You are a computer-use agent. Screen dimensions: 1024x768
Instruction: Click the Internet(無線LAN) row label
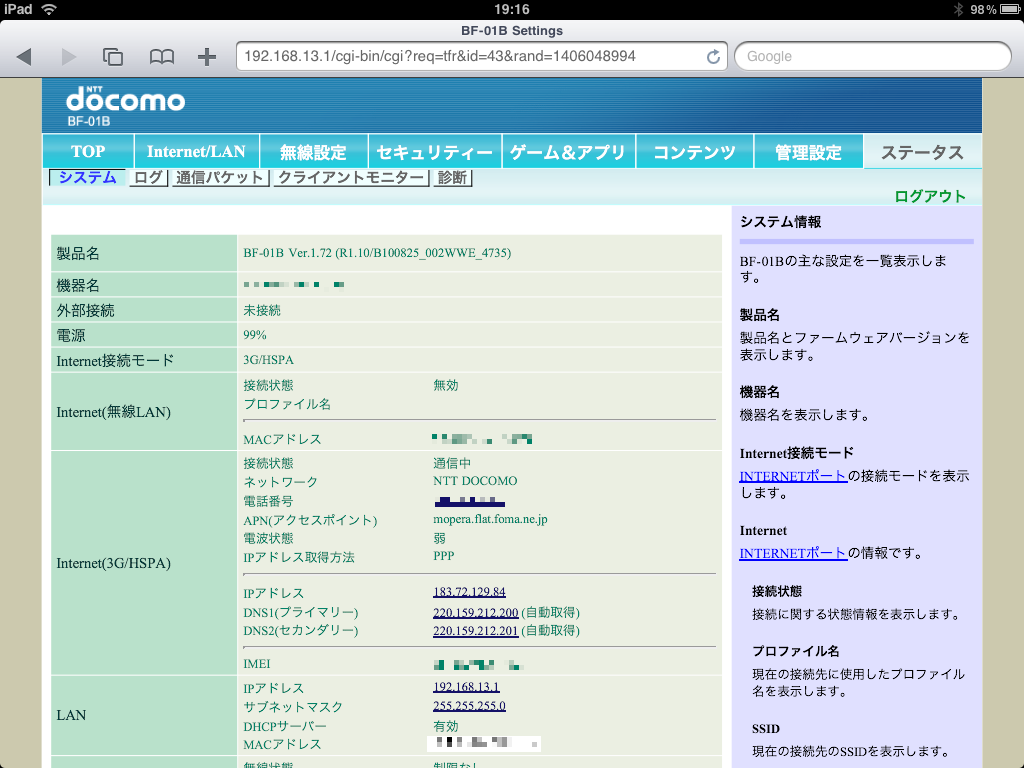[114, 412]
